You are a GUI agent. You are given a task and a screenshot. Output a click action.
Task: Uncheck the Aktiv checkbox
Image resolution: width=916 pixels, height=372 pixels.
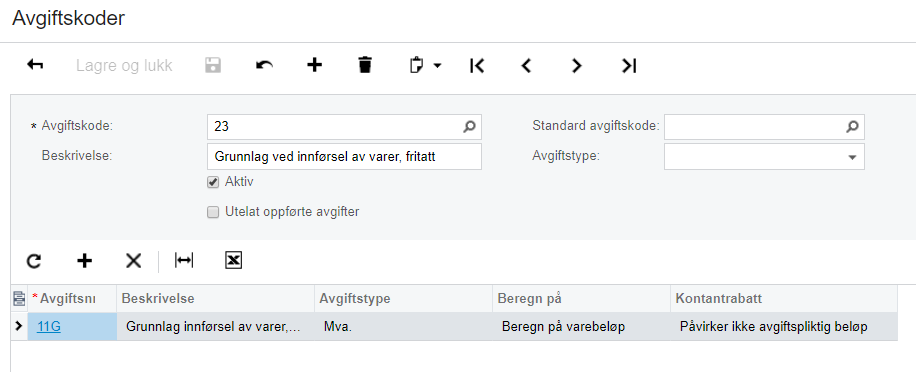[x=213, y=182]
